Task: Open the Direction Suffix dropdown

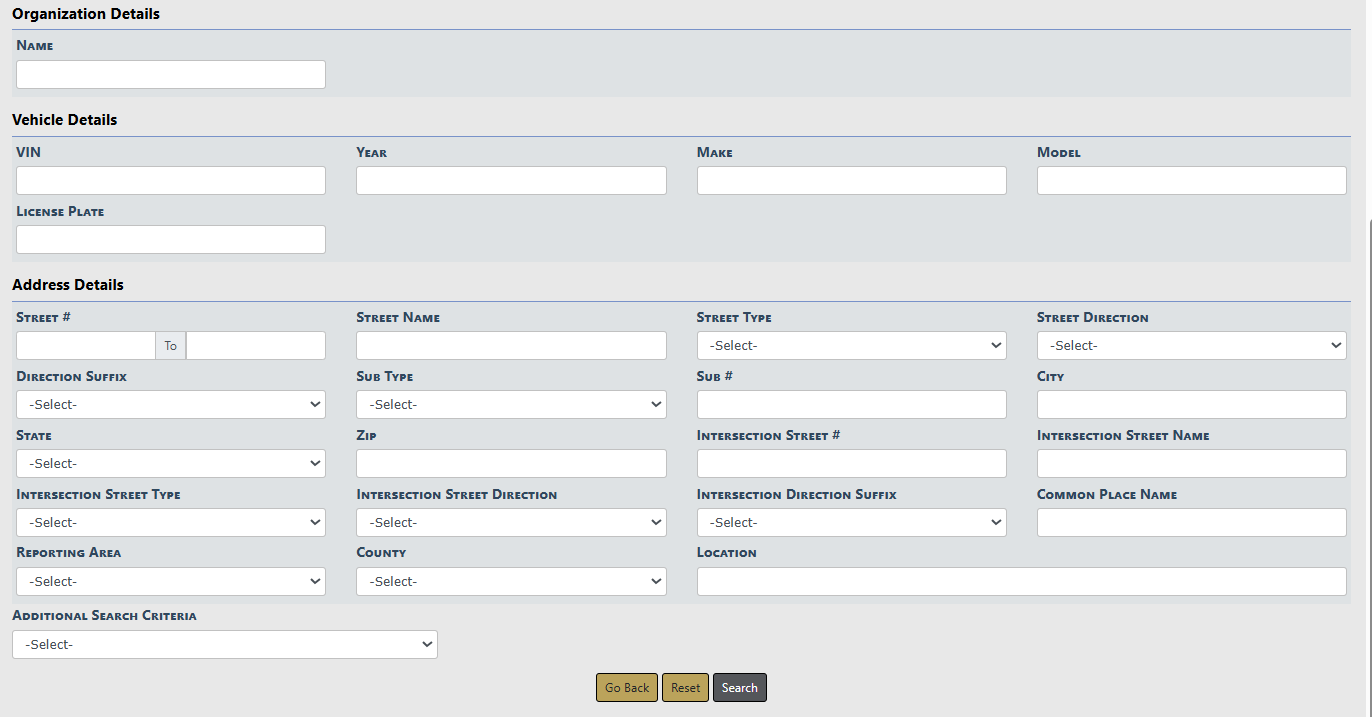Action: (171, 405)
